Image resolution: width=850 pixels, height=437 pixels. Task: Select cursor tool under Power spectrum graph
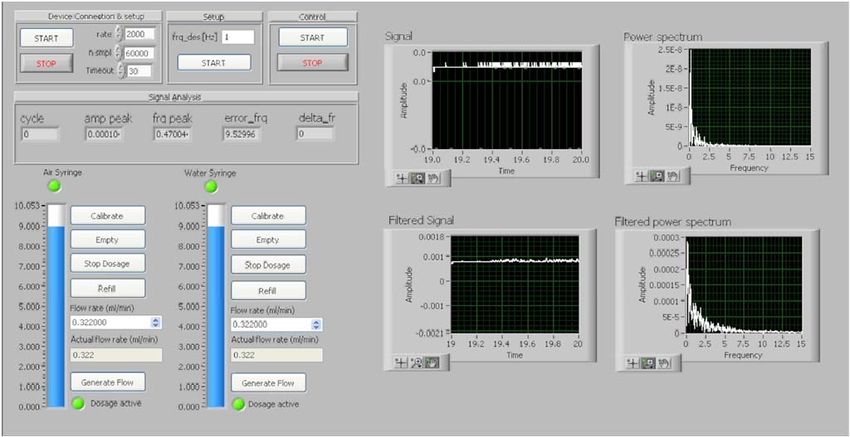[x=641, y=176]
